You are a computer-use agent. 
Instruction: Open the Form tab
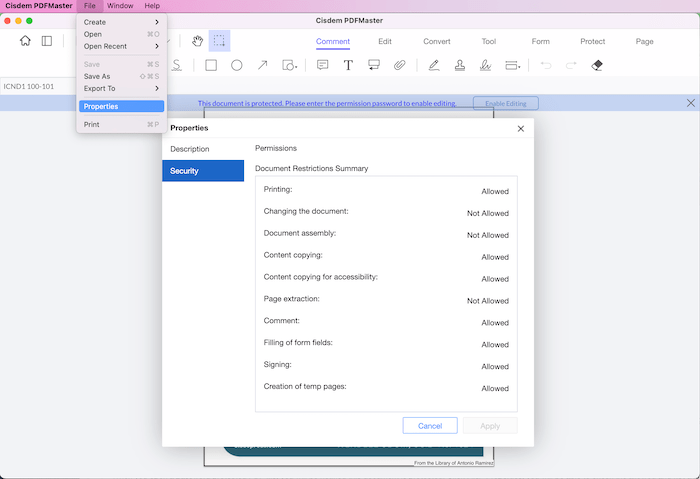pyautogui.click(x=541, y=42)
